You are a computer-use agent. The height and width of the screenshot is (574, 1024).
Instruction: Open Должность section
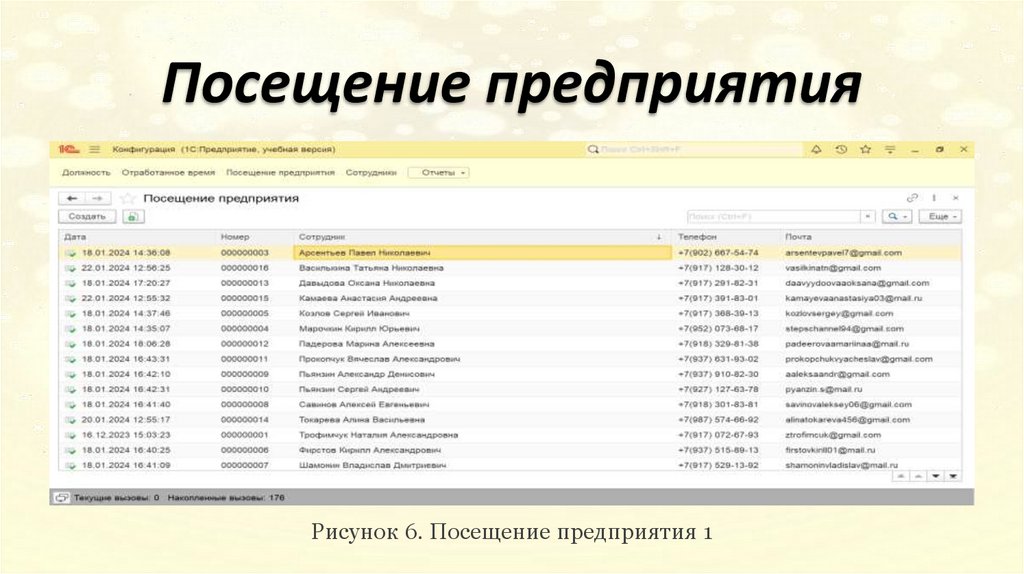86,173
